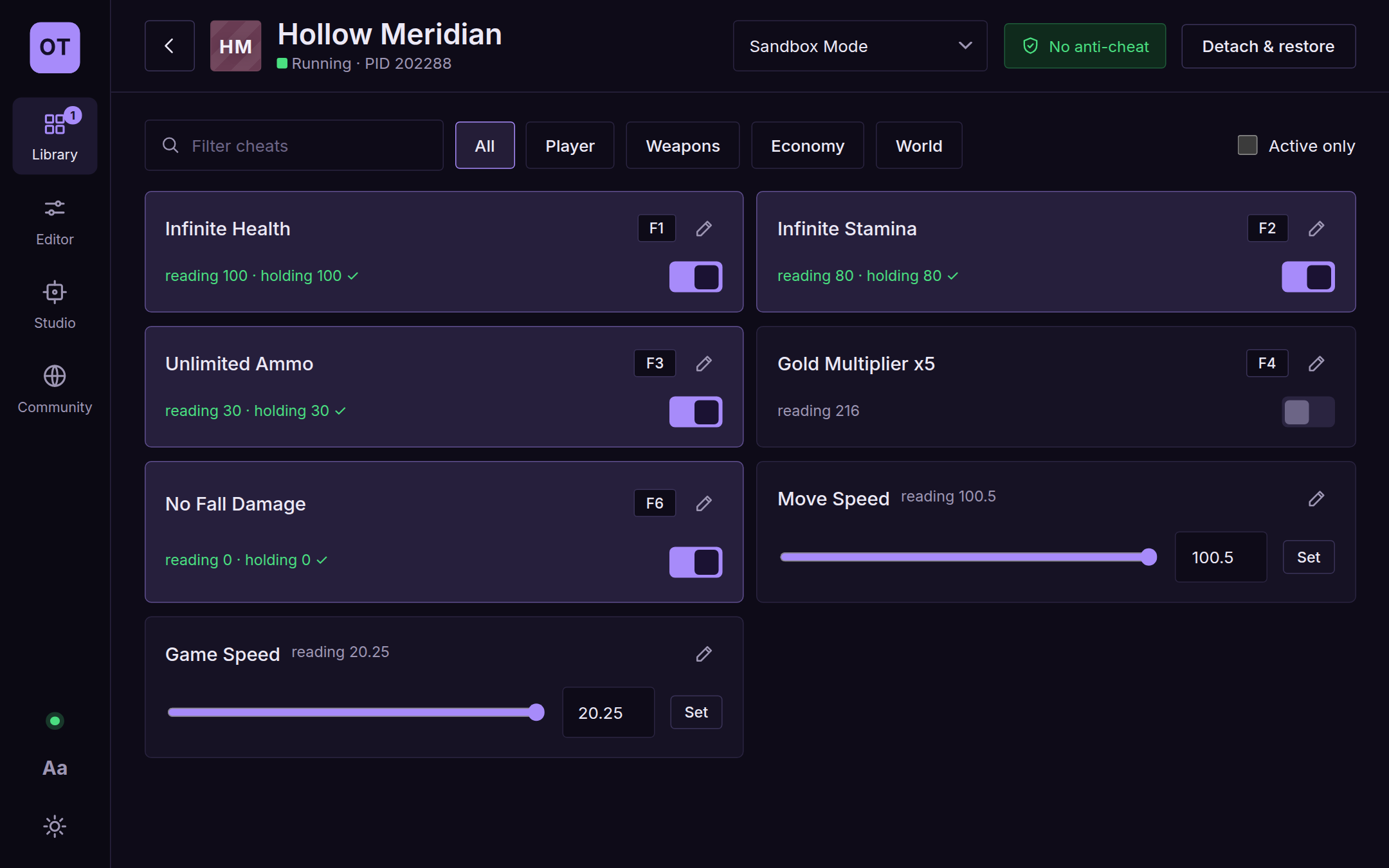1389x868 pixels.
Task: Click the F4 hotkey badge
Action: tap(1267, 363)
